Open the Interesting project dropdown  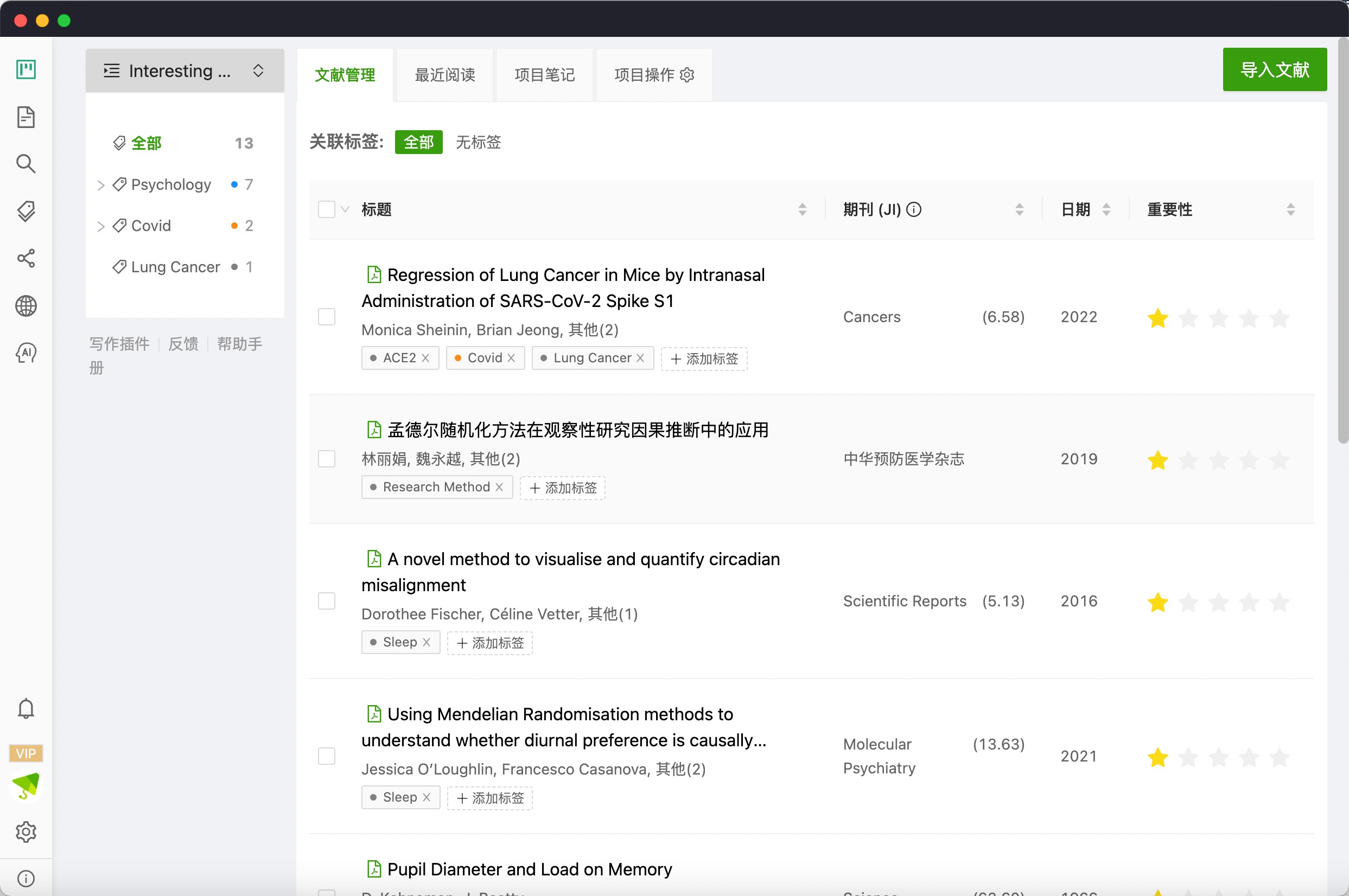(184, 71)
